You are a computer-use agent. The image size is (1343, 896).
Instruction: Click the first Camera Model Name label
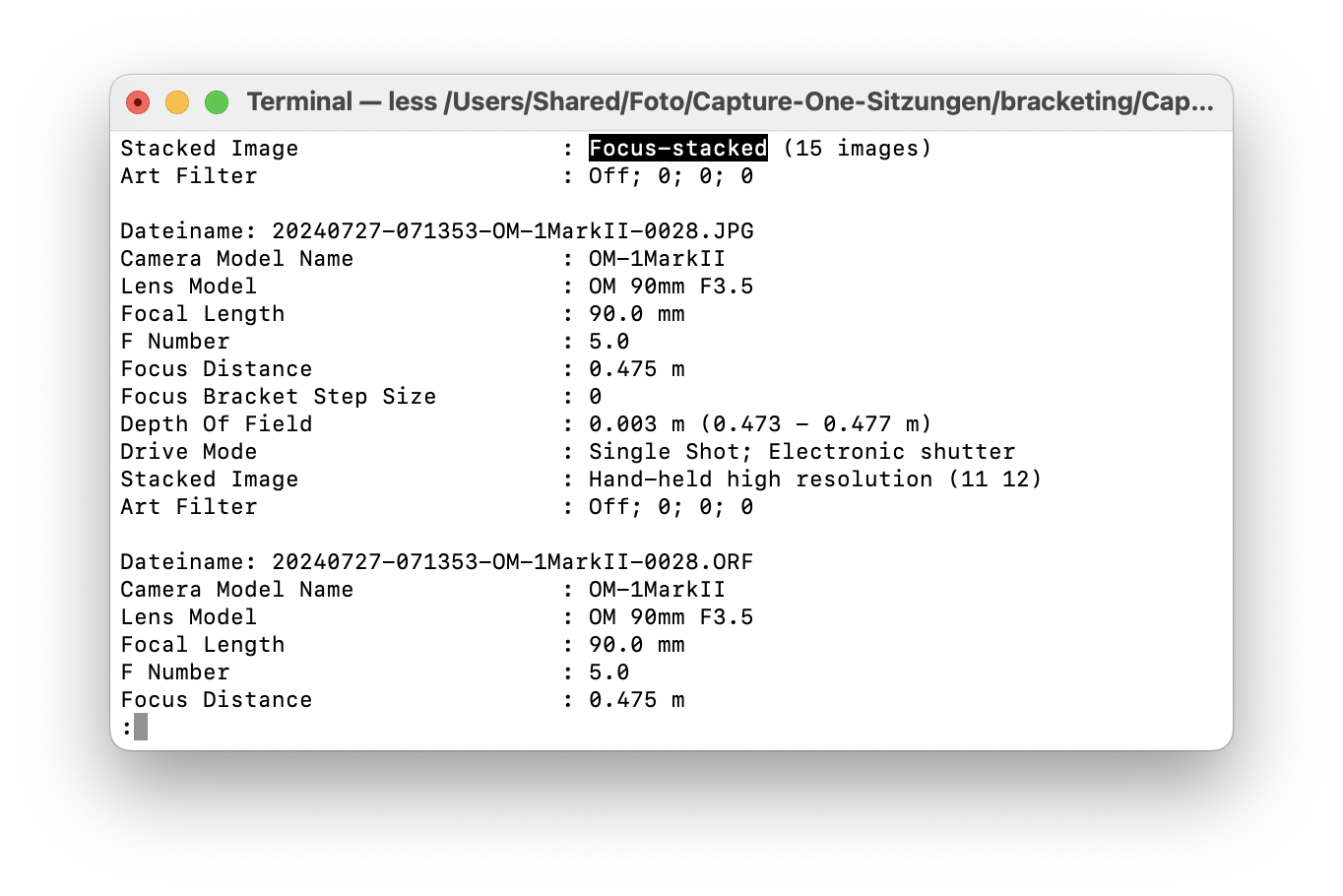click(x=237, y=259)
